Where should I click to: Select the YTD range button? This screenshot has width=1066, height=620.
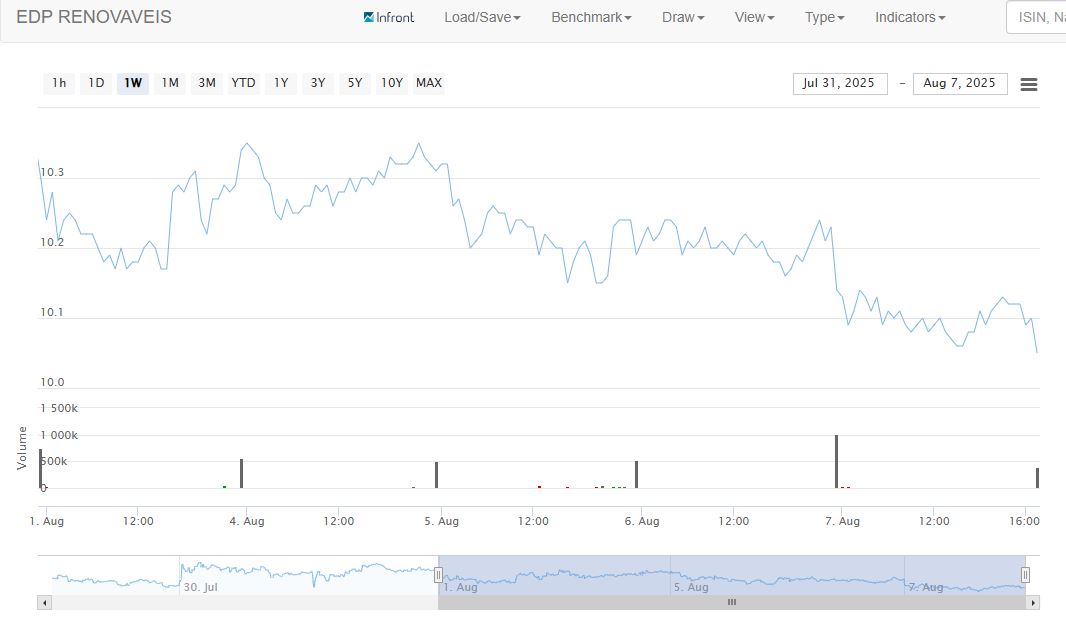pyautogui.click(x=243, y=83)
